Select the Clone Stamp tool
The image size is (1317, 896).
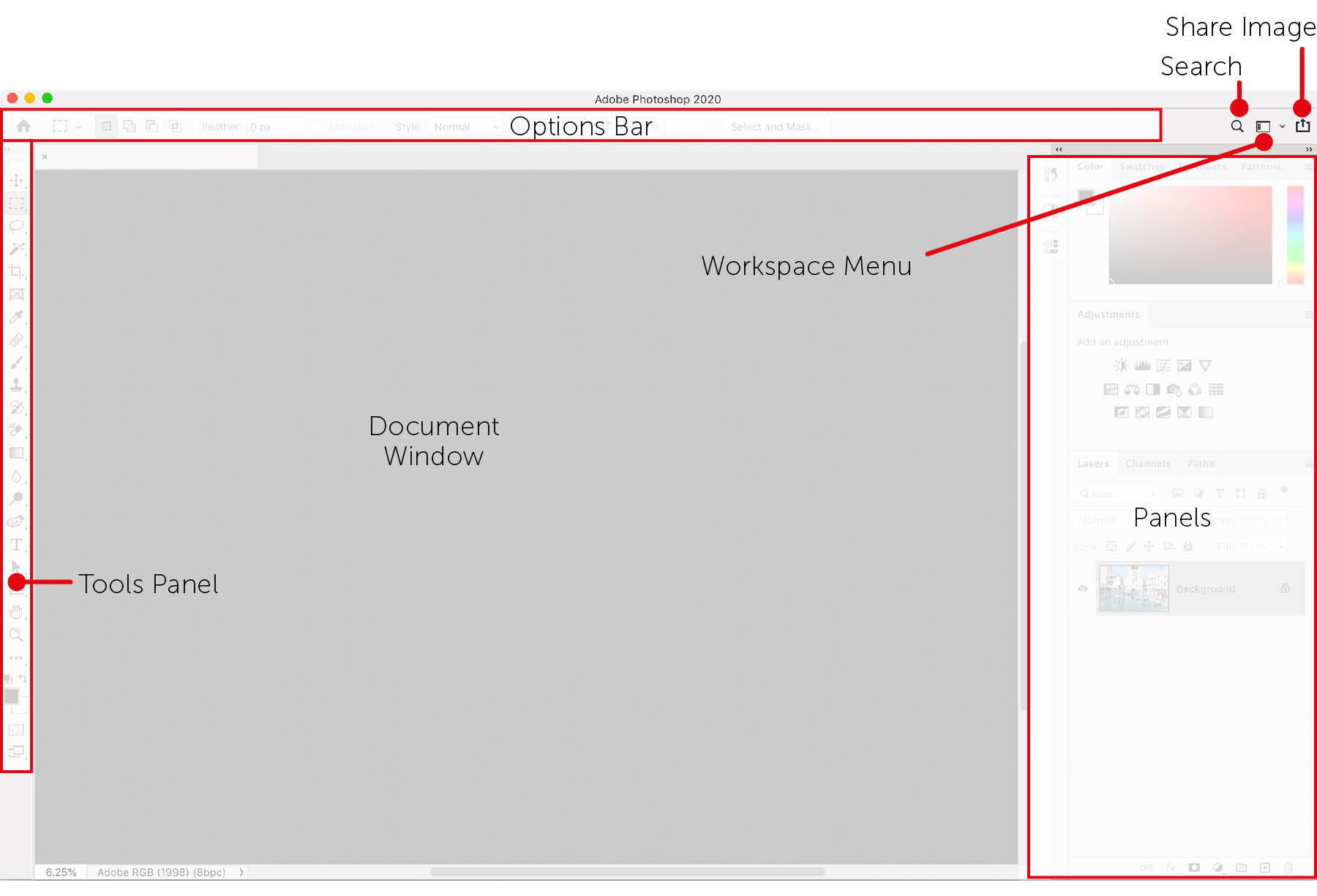click(16, 385)
